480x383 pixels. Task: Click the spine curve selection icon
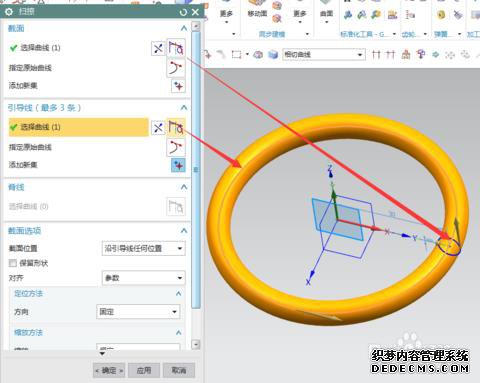click(176, 207)
